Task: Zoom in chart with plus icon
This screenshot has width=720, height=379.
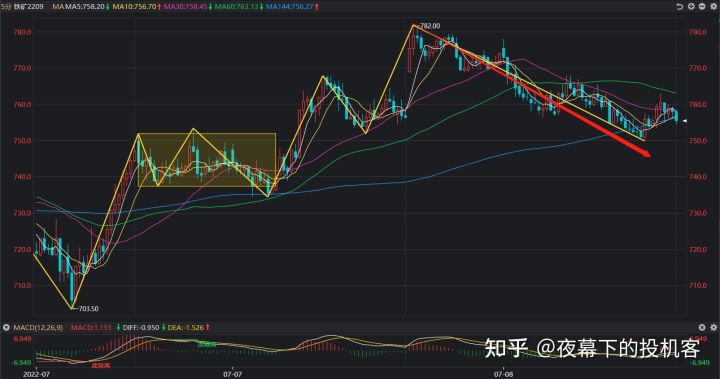Action: tap(691, 6)
